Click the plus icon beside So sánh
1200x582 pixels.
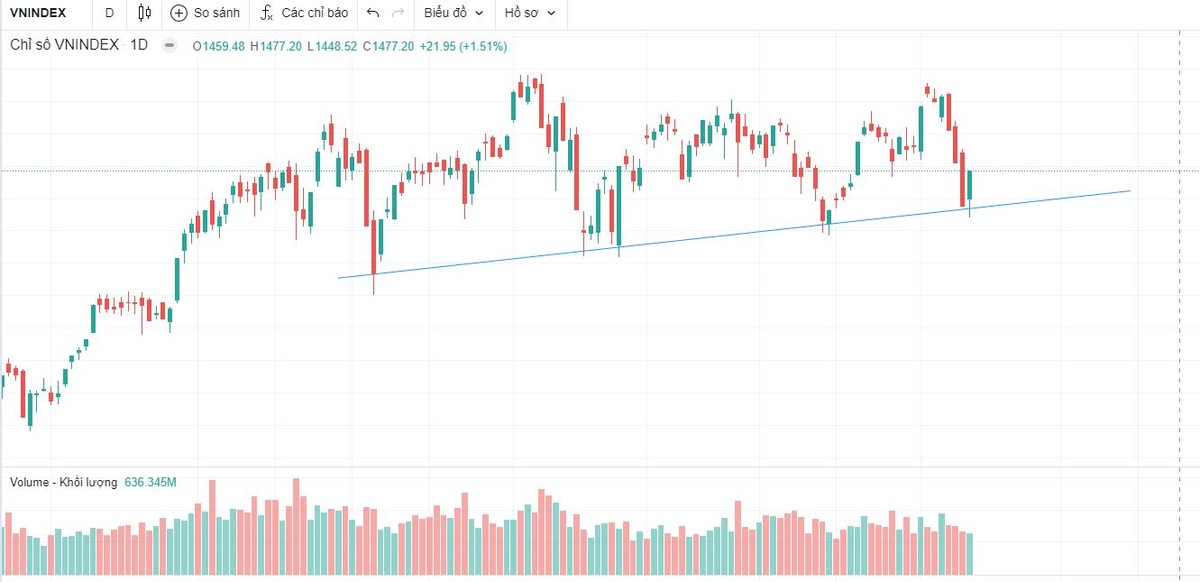tap(179, 13)
